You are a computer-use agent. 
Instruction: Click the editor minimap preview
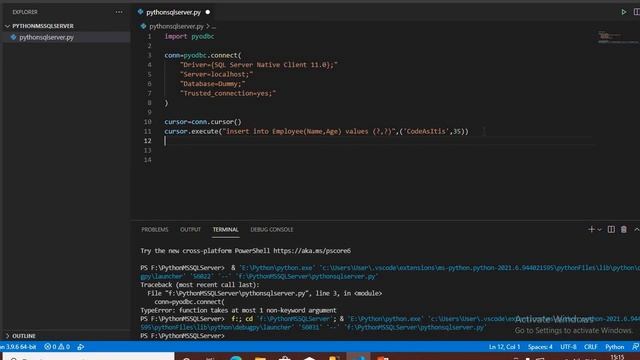(618, 38)
